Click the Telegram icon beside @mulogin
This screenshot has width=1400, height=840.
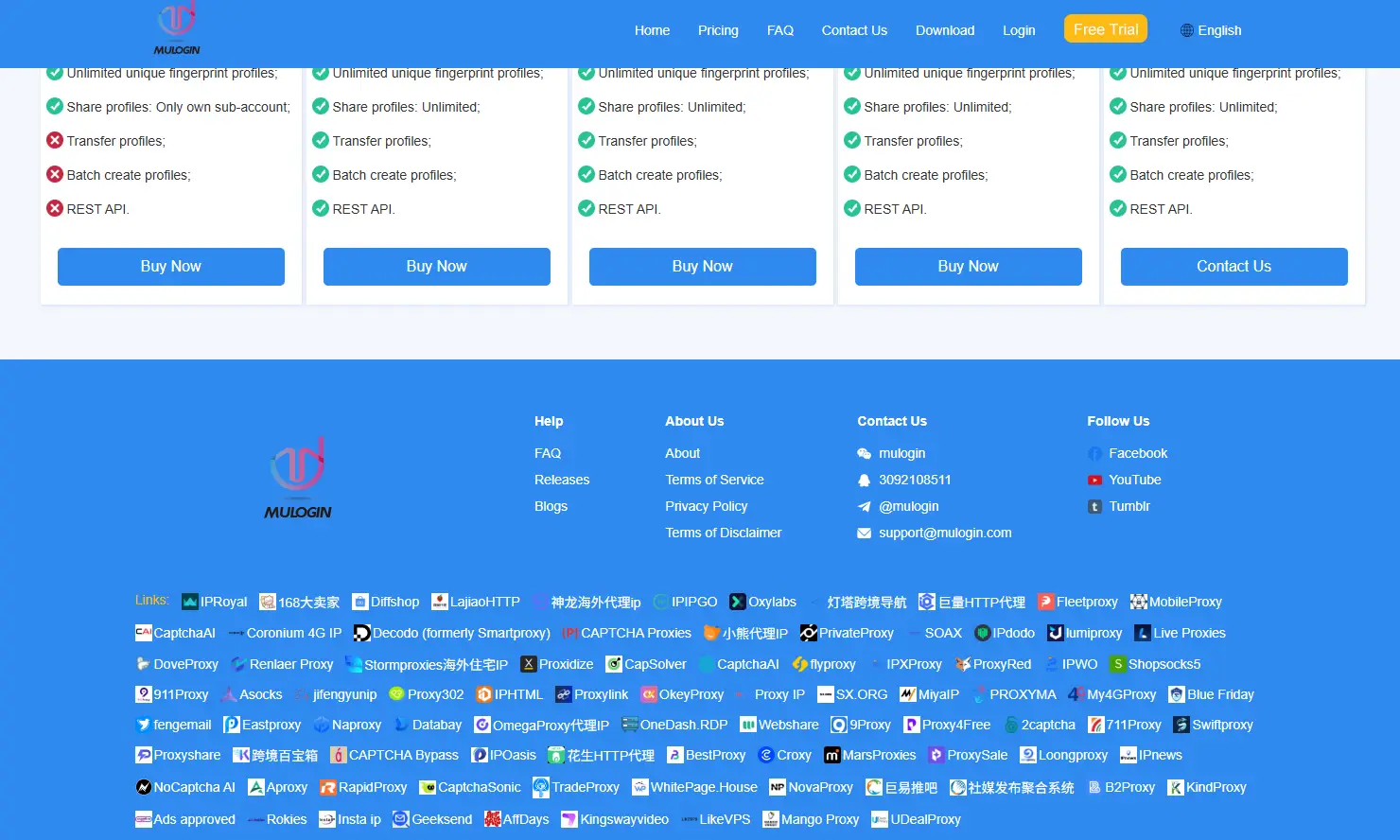tap(864, 507)
